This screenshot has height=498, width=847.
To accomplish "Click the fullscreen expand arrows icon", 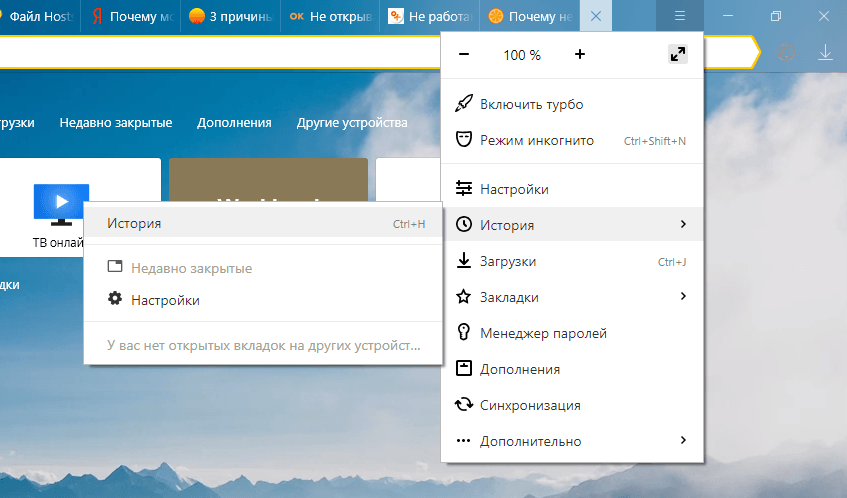I will (x=678, y=55).
